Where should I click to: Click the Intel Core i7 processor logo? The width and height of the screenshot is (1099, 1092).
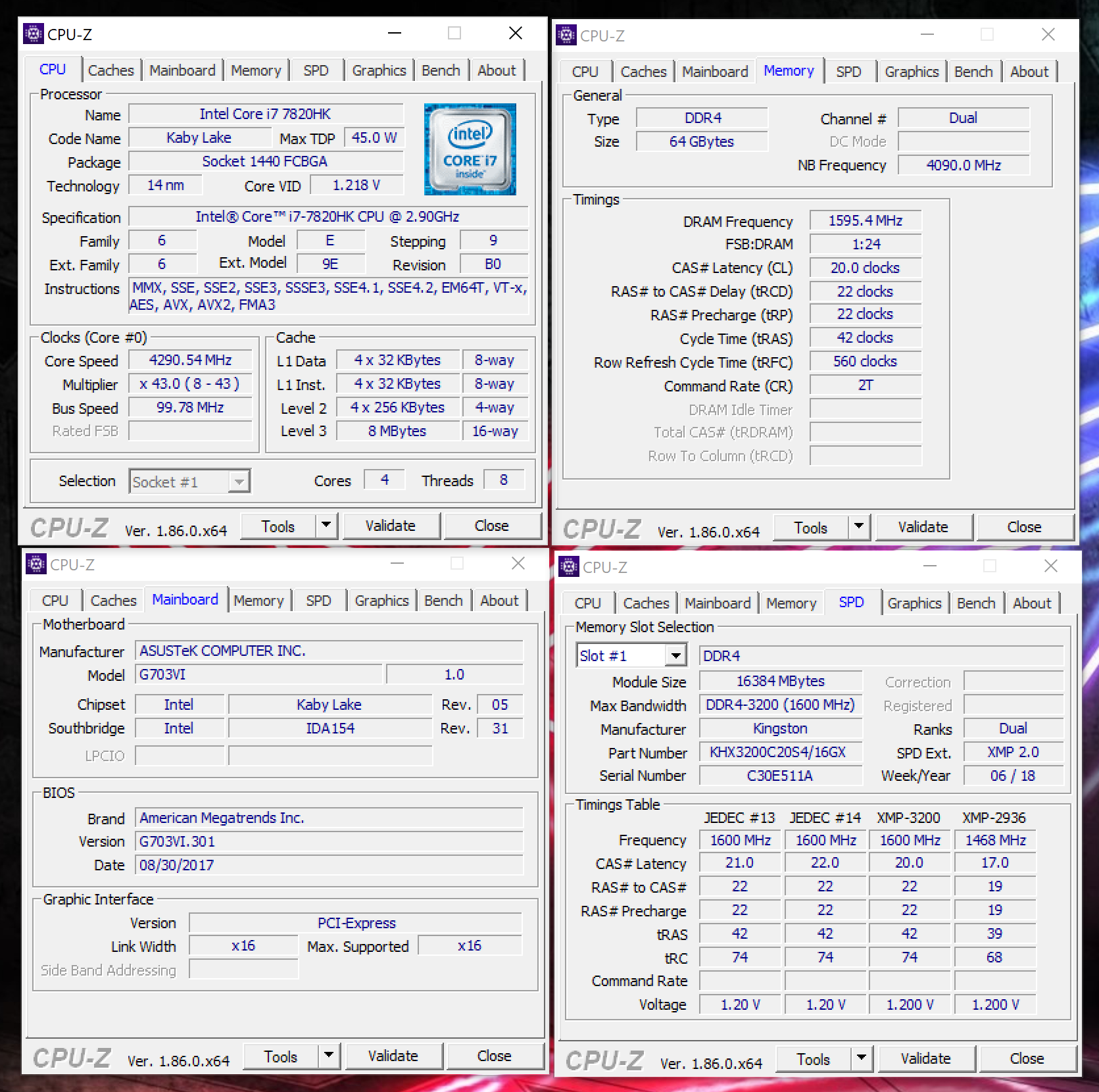pos(470,149)
